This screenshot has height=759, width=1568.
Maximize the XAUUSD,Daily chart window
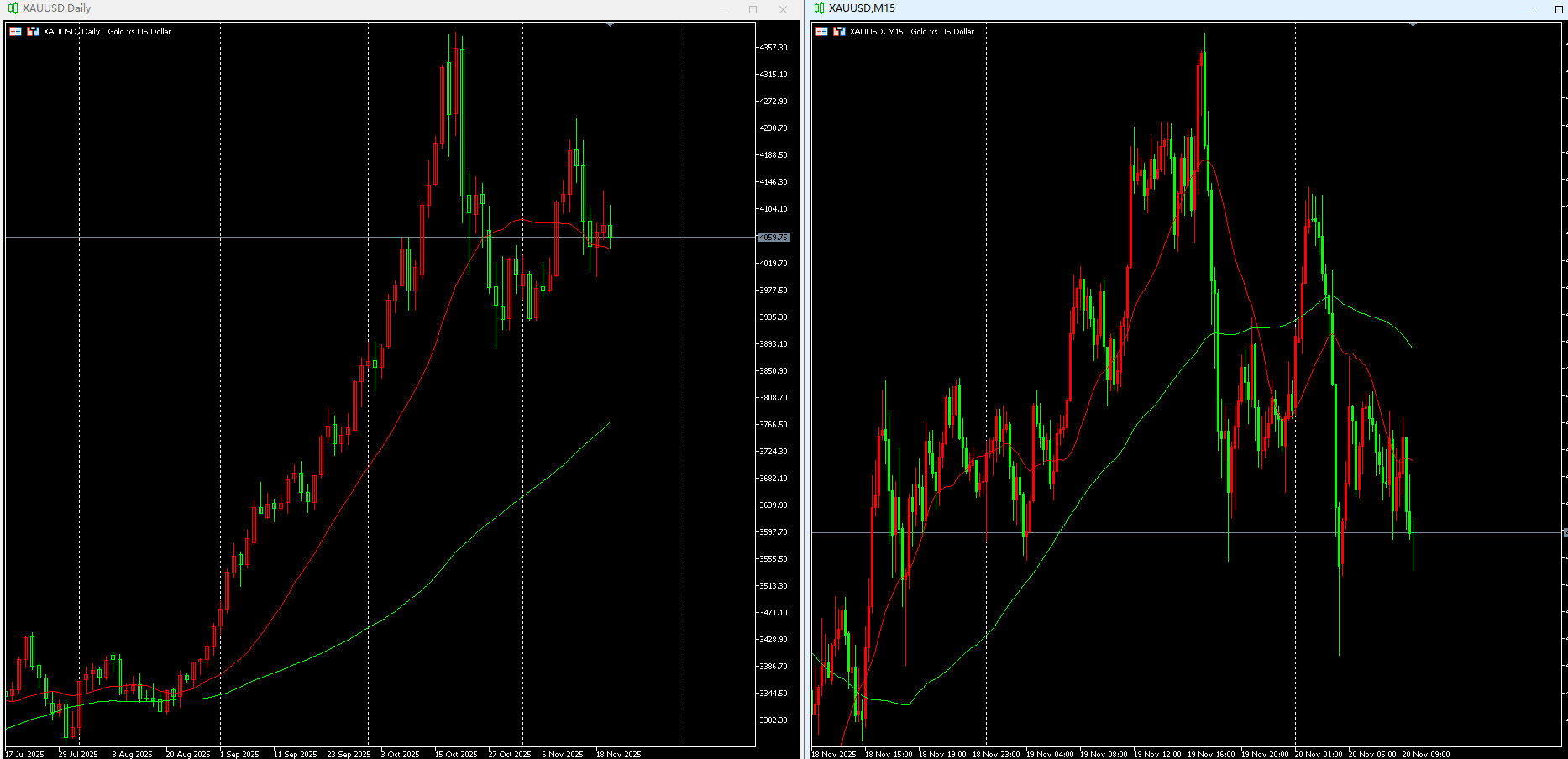coord(753,9)
